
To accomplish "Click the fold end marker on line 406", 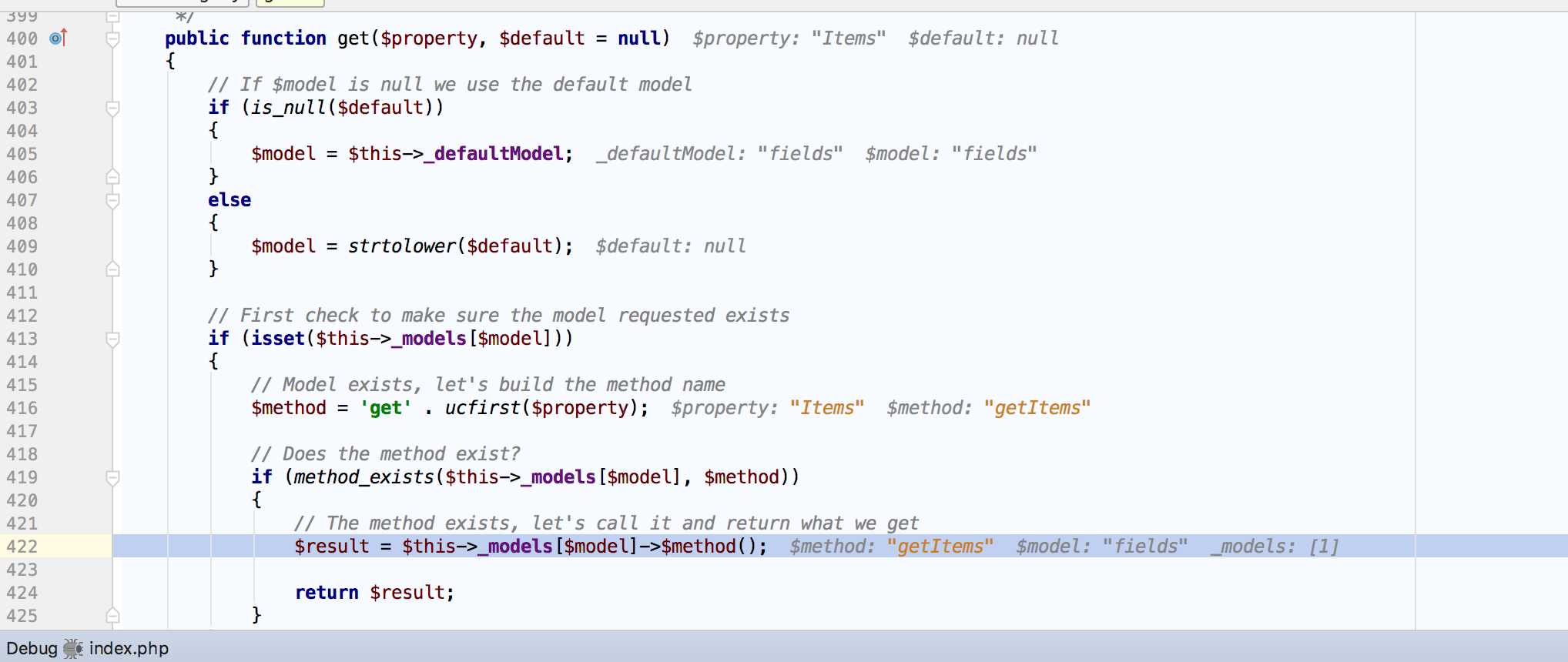I will 112,177.
